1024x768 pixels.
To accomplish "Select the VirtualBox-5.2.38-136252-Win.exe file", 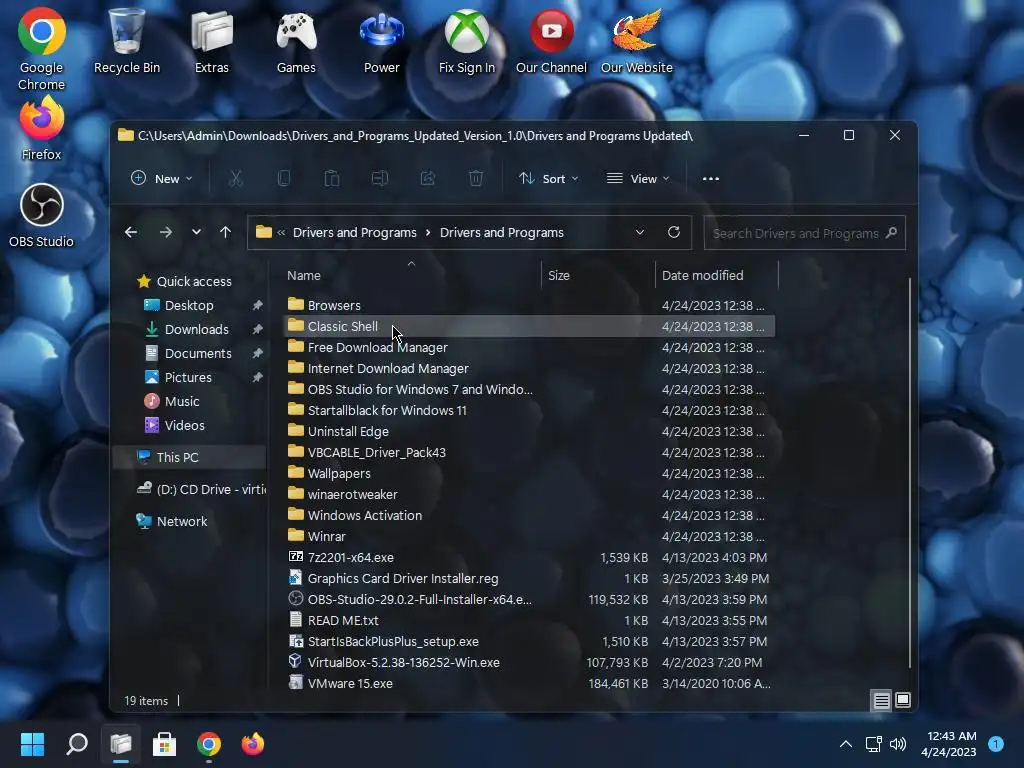I will [530, 662].
